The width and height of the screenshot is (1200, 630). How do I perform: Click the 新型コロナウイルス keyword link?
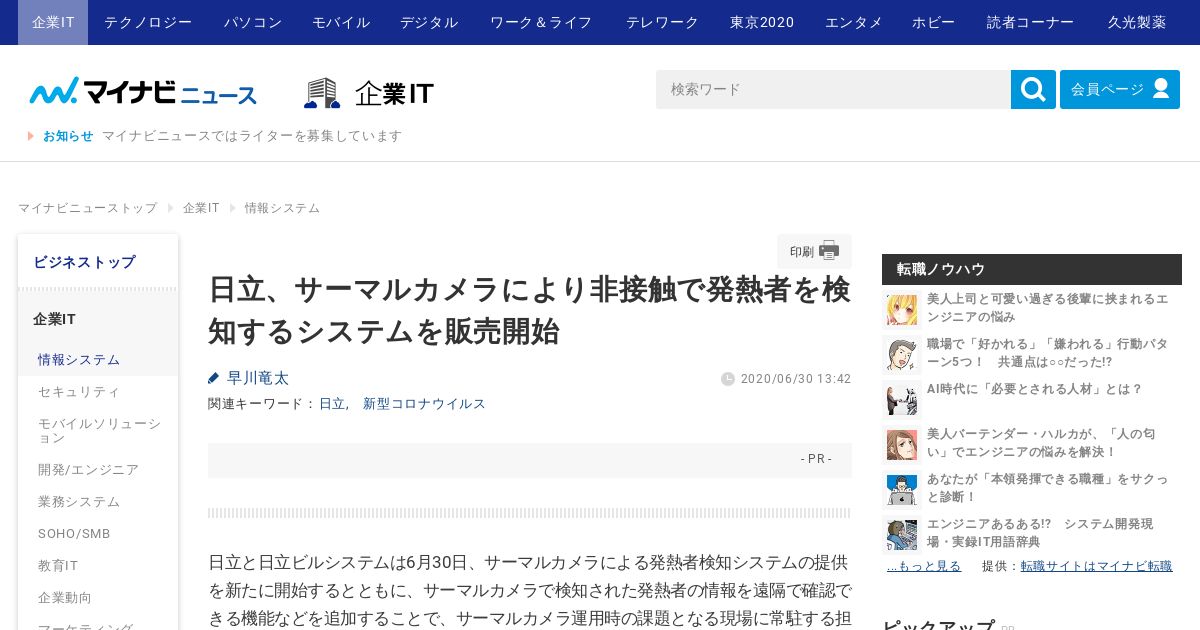pyautogui.click(x=424, y=404)
